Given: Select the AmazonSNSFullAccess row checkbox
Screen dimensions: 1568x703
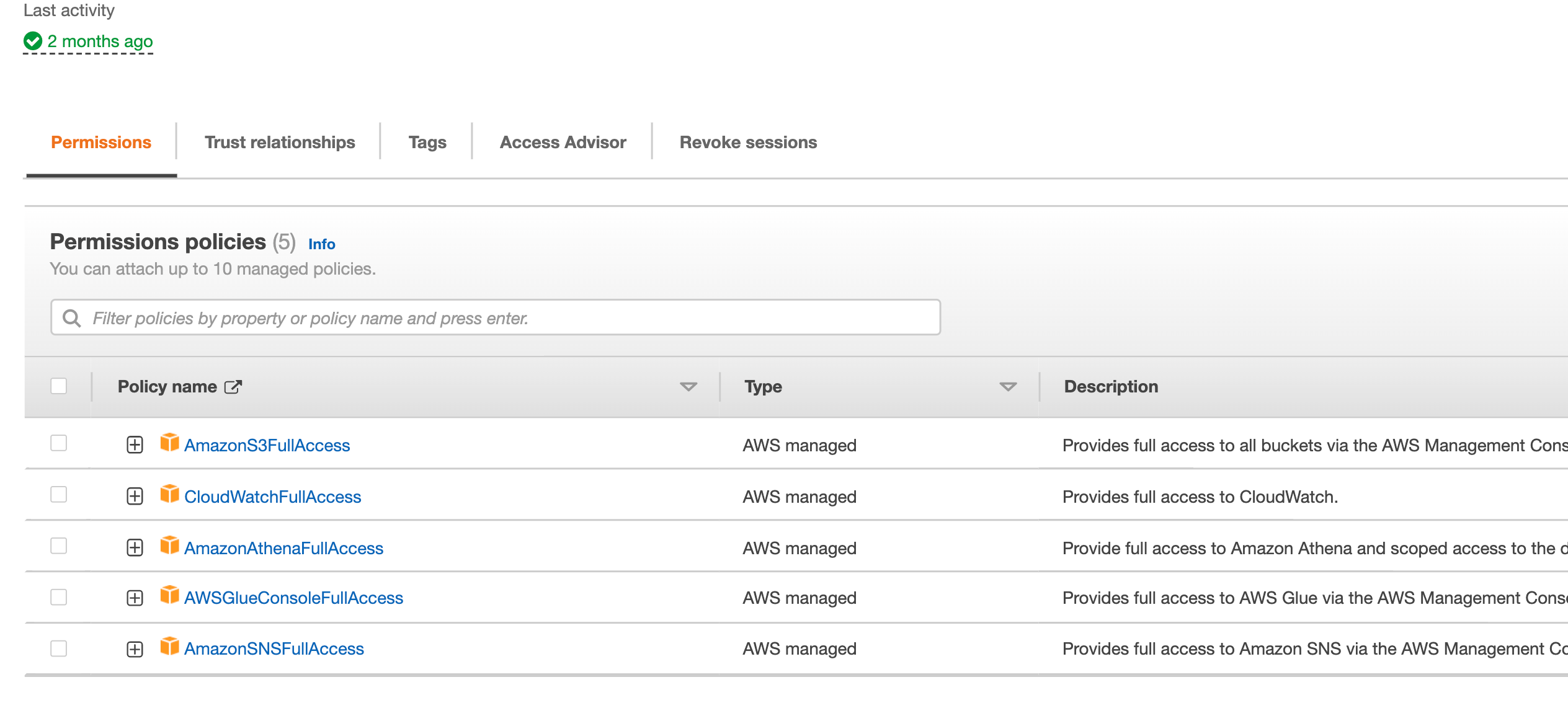Looking at the screenshot, I should (x=59, y=648).
